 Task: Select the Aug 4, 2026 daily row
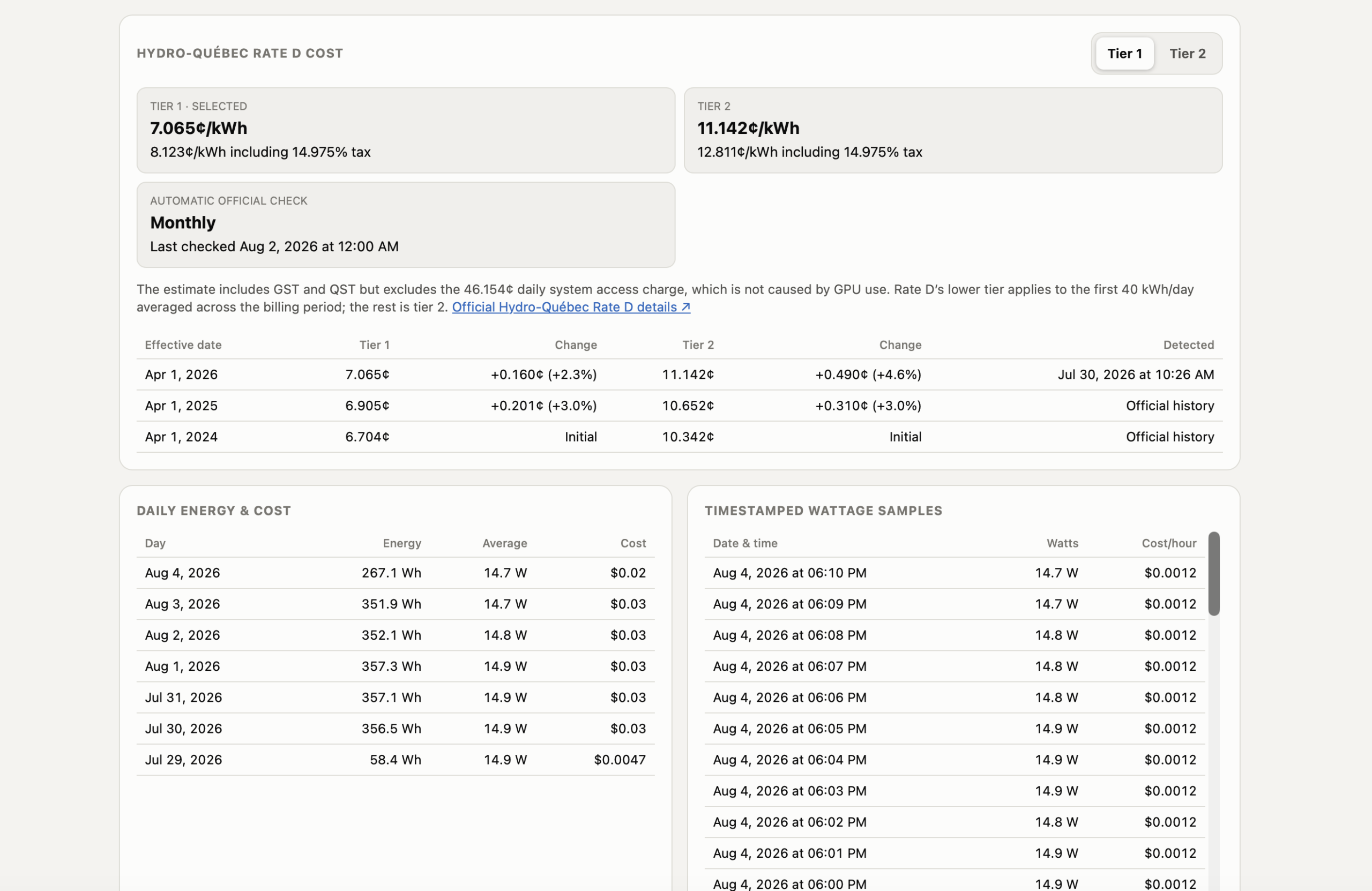(396, 573)
